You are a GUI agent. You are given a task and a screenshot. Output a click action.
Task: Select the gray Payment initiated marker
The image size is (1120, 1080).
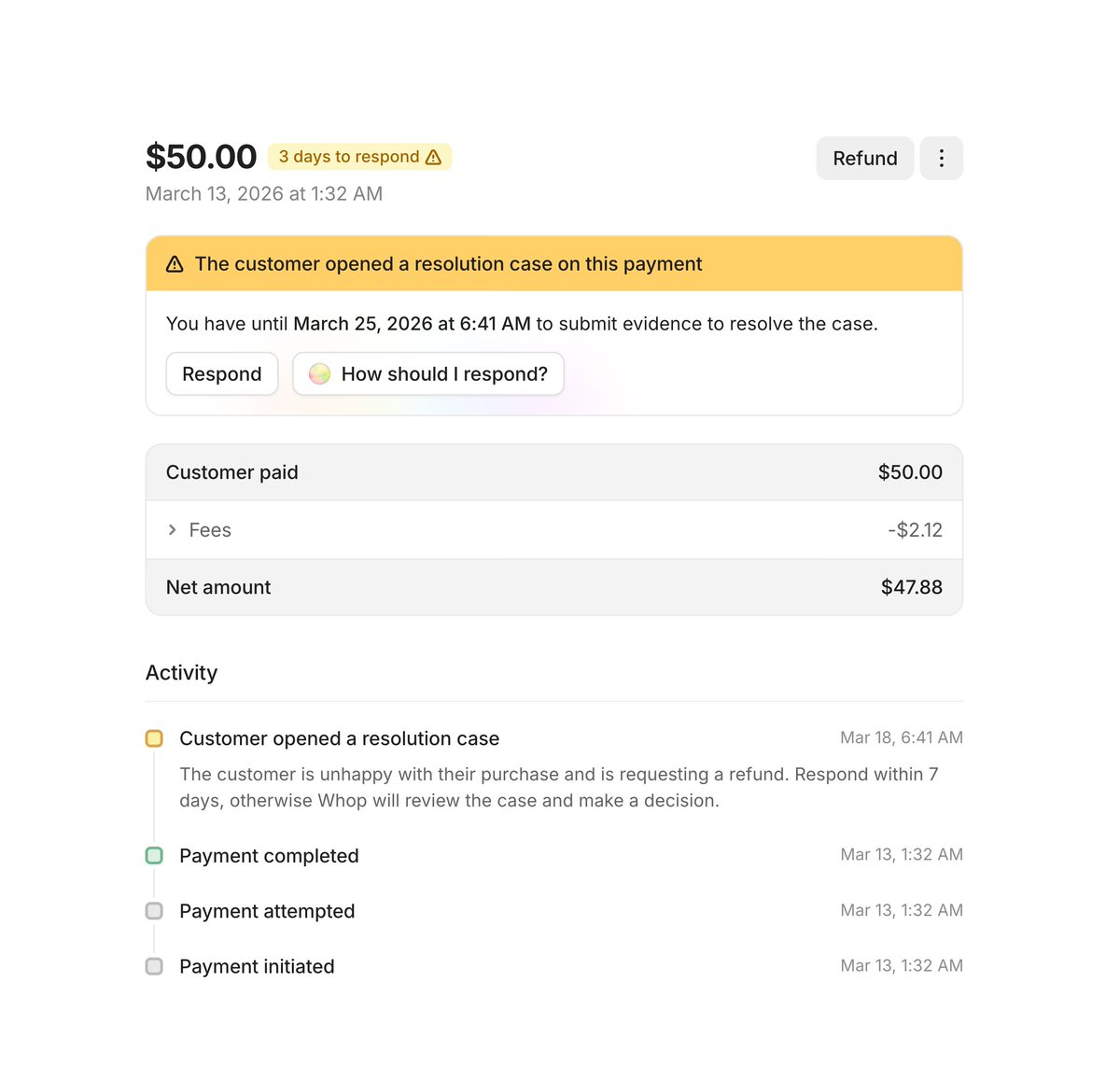[x=154, y=966]
